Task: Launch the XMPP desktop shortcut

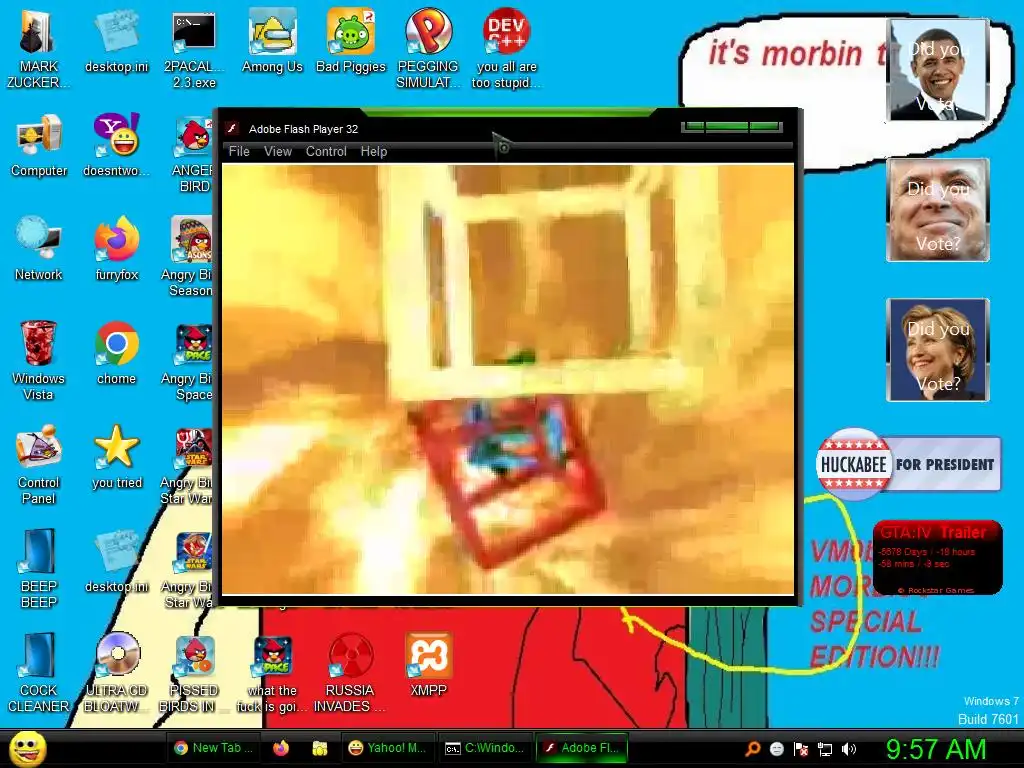Action: [428, 665]
